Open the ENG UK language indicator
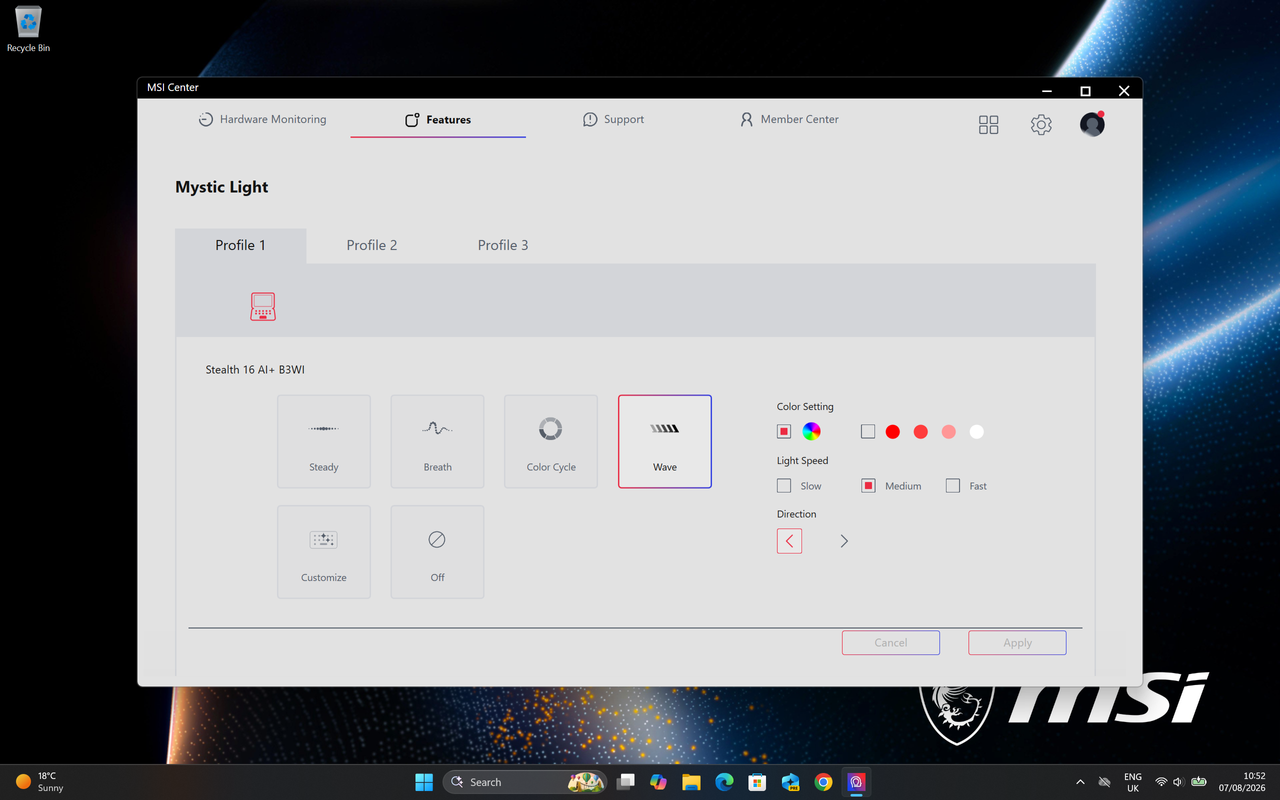The image size is (1280, 800). pos(1133,782)
